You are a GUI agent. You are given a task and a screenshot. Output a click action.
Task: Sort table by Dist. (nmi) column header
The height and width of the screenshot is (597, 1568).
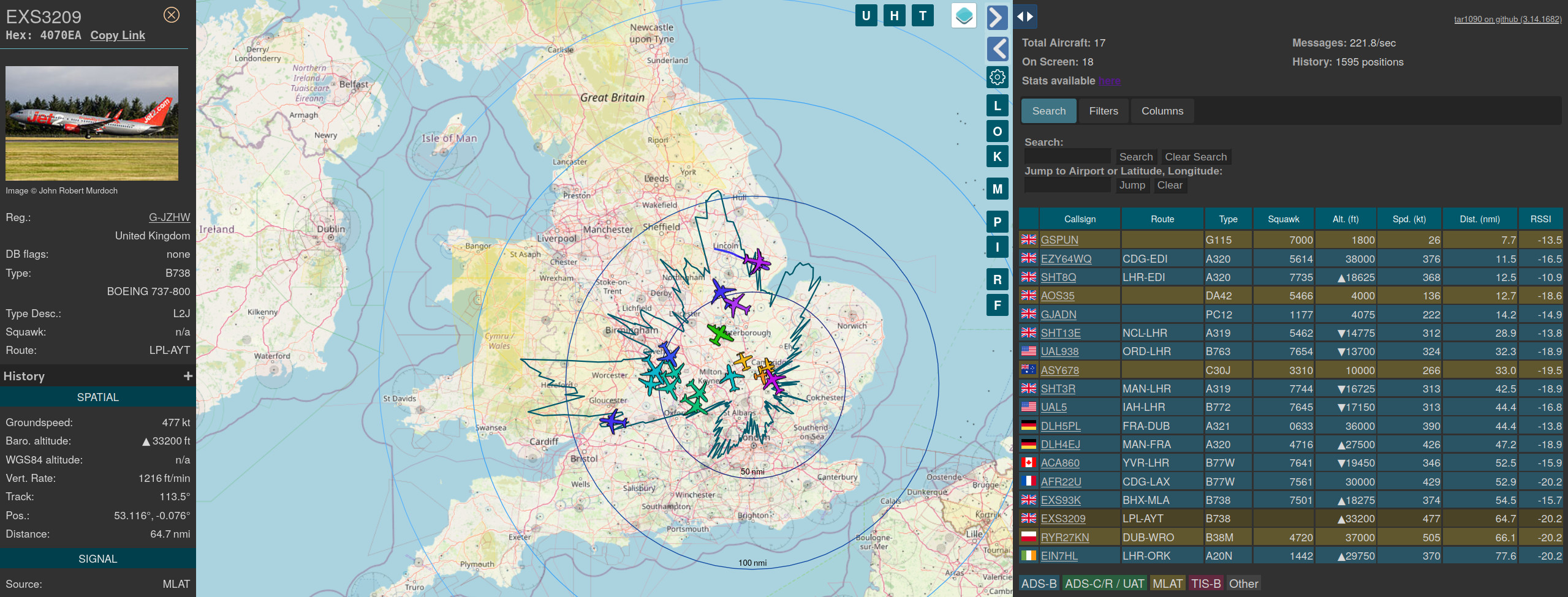[x=1480, y=219]
